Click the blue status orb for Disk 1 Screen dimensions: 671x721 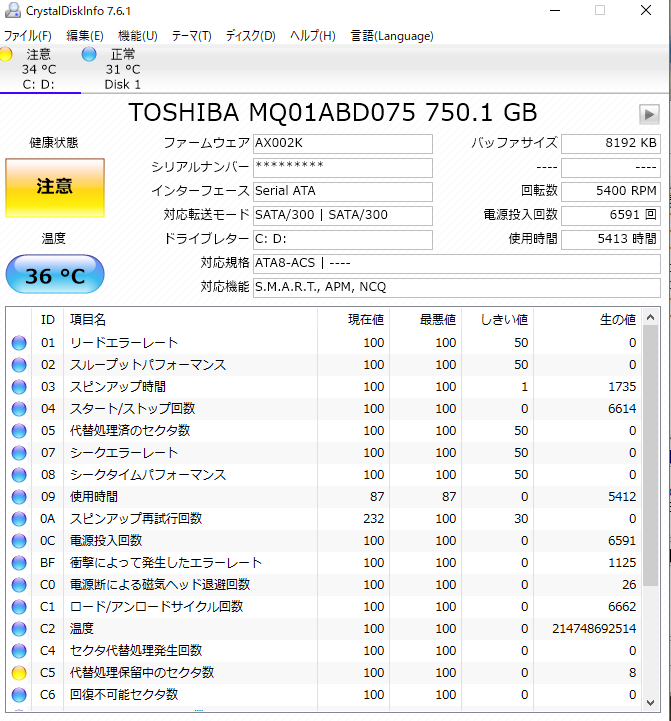coord(89,54)
